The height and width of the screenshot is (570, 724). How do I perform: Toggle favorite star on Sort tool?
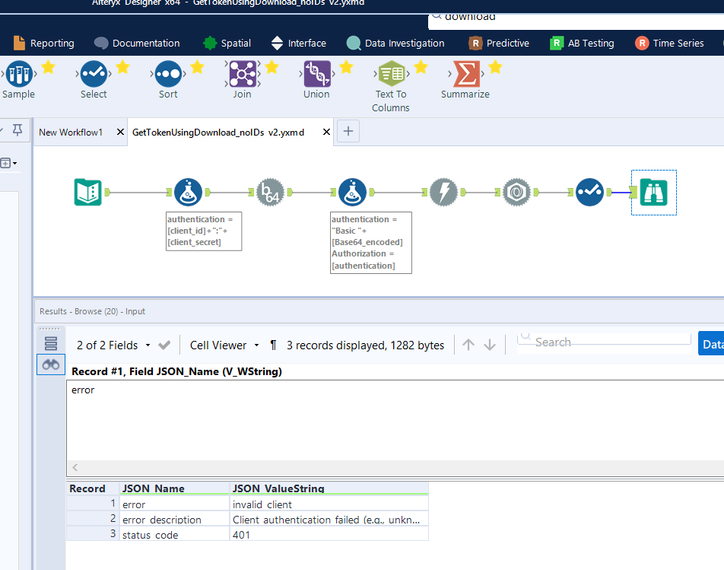pyautogui.click(x=197, y=67)
